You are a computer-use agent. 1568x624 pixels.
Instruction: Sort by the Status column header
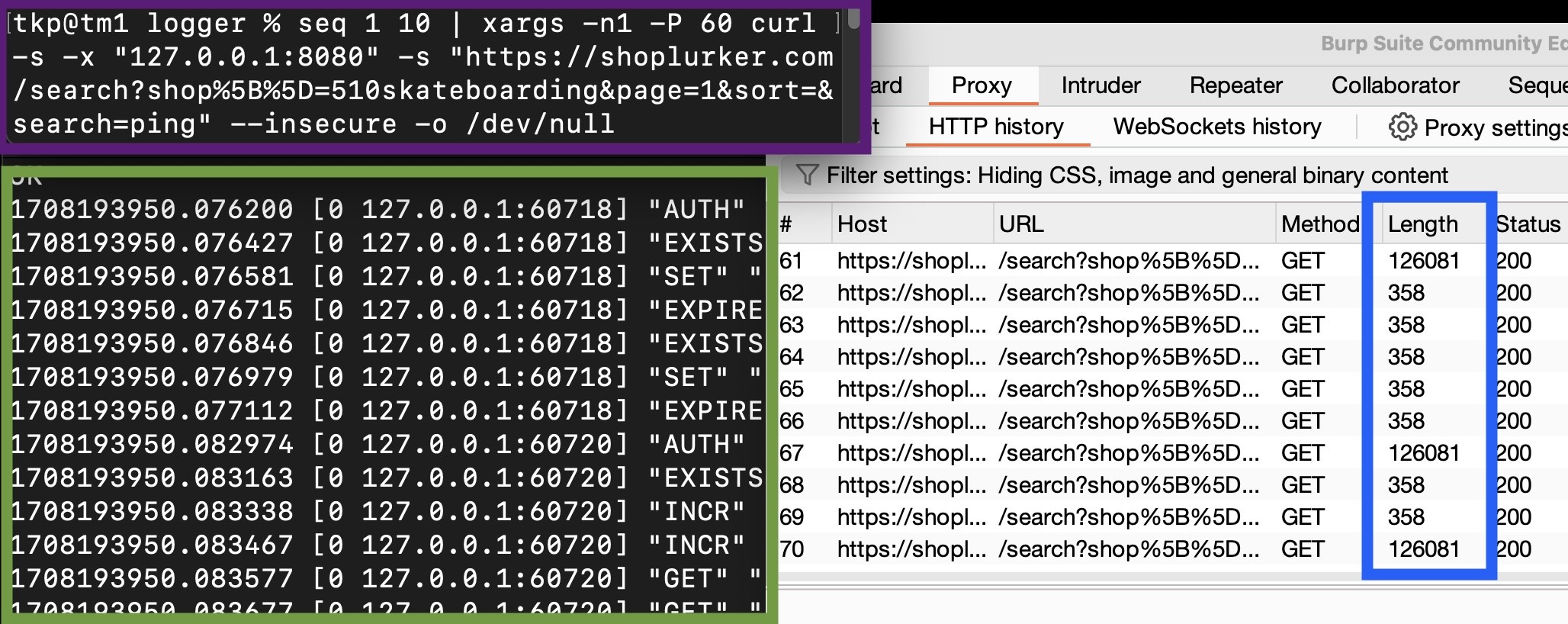[1528, 224]
